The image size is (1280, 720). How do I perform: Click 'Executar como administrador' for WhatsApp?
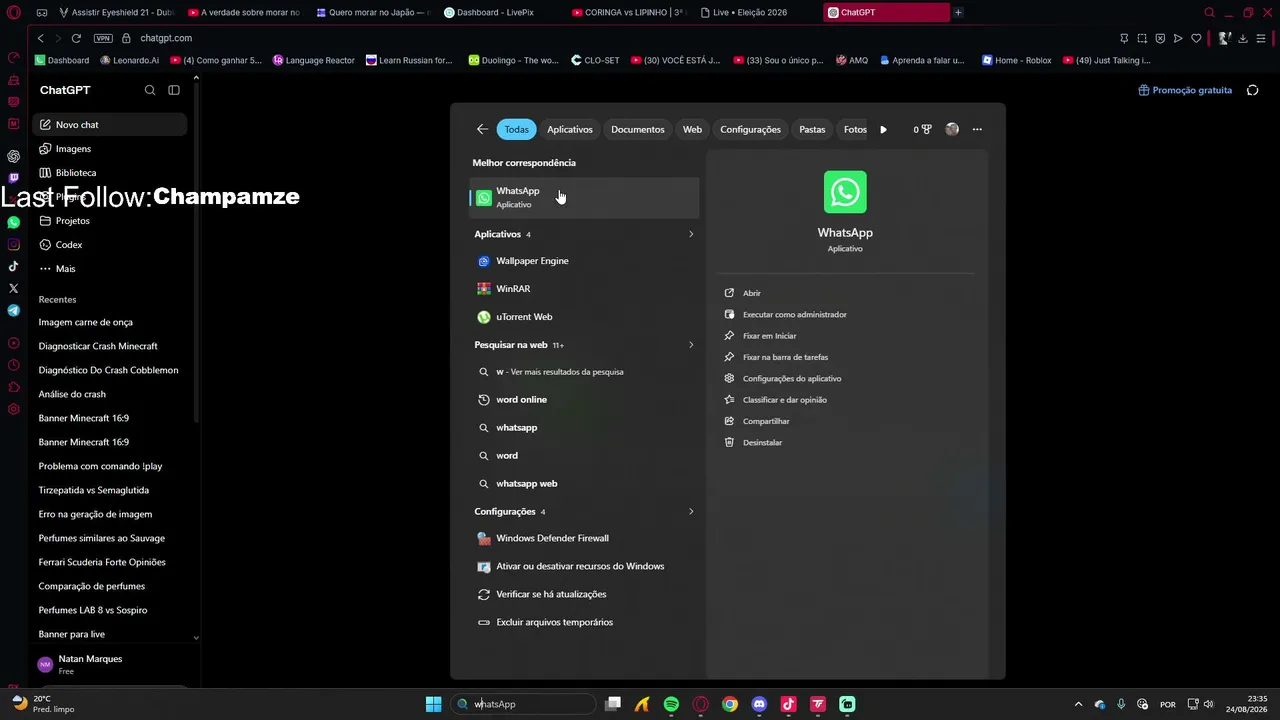pyautogui.click(x=794, y=315)
